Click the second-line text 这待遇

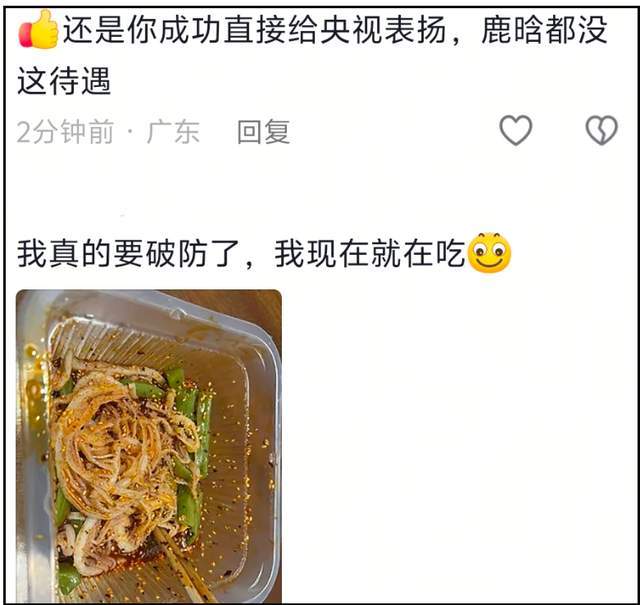(x=64, y=80)
